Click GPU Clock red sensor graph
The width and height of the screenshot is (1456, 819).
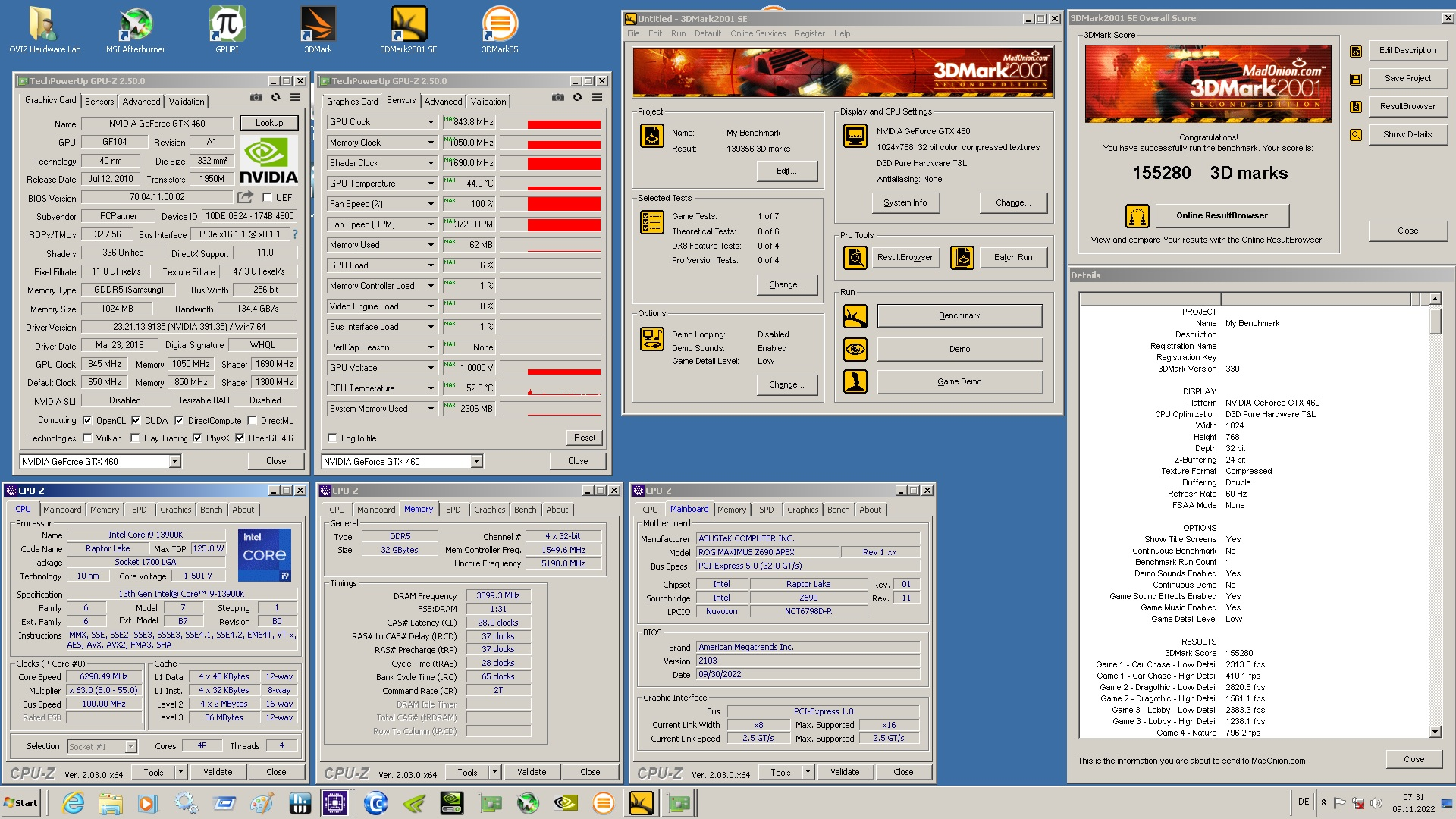tap(550, 122)
